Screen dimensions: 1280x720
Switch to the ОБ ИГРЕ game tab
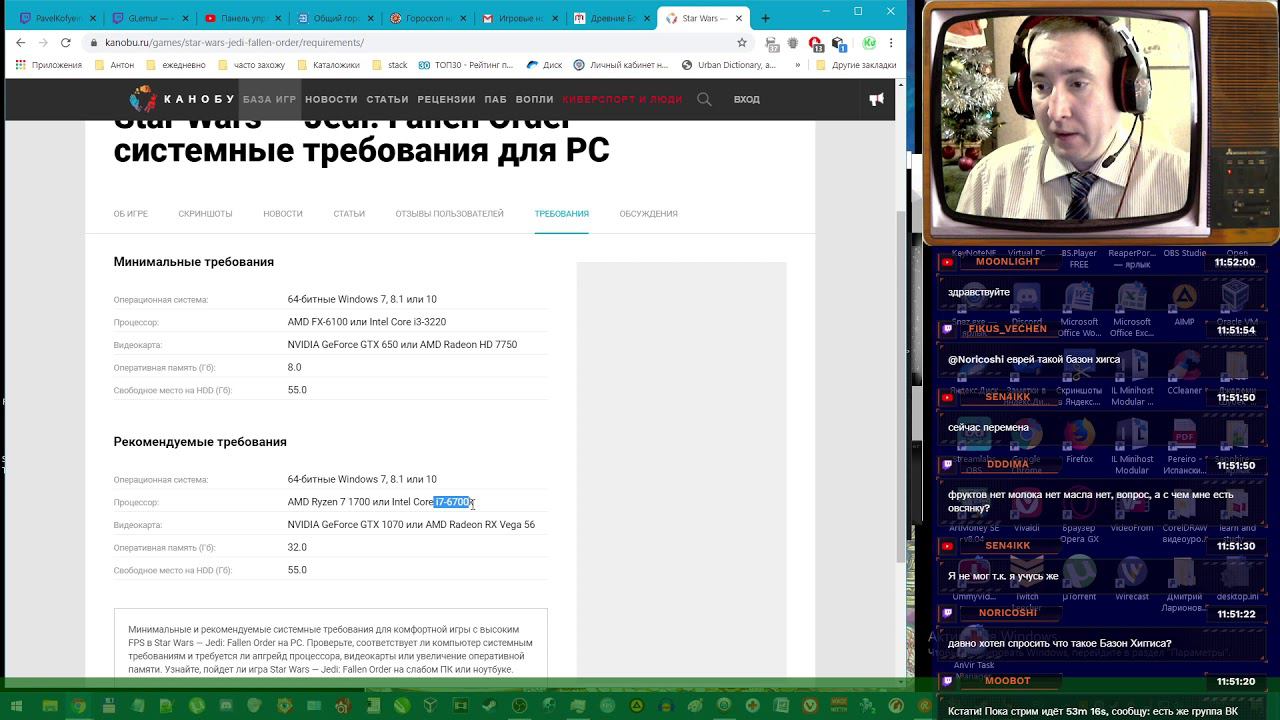pyautogui.click(x=131, y=214)
